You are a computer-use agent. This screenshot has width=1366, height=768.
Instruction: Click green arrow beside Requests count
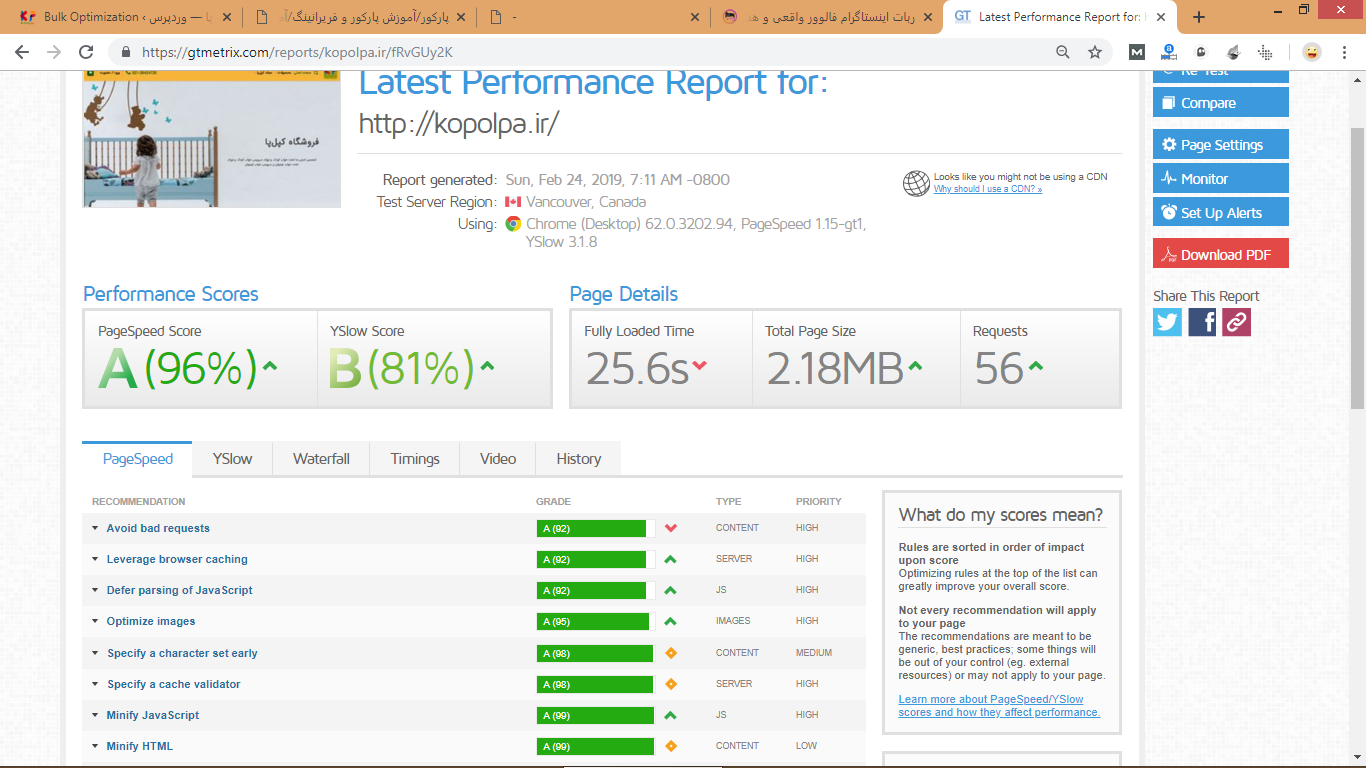coord(1035,366)
